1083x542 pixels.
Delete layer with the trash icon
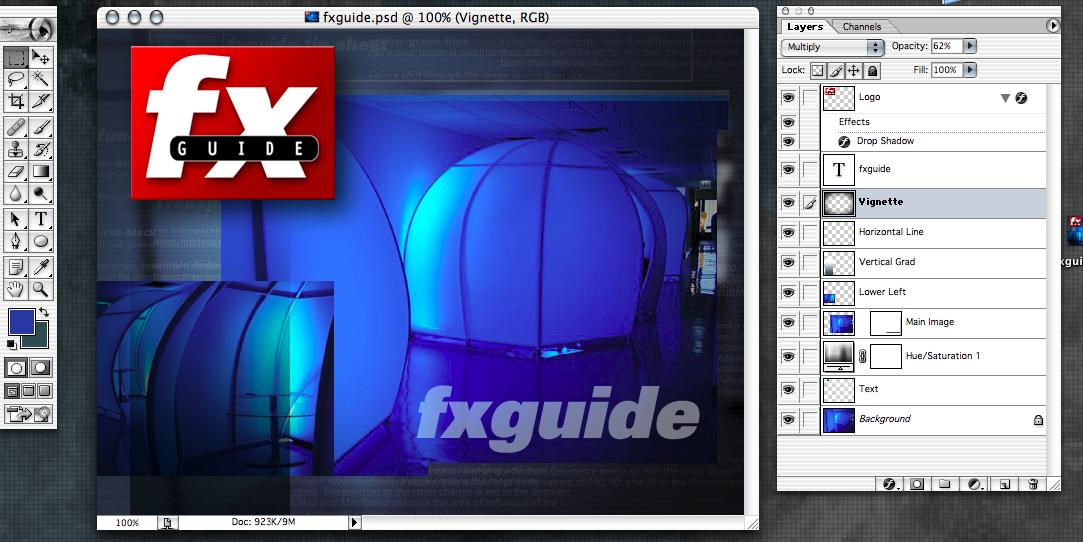click(x=1033, y=484)
